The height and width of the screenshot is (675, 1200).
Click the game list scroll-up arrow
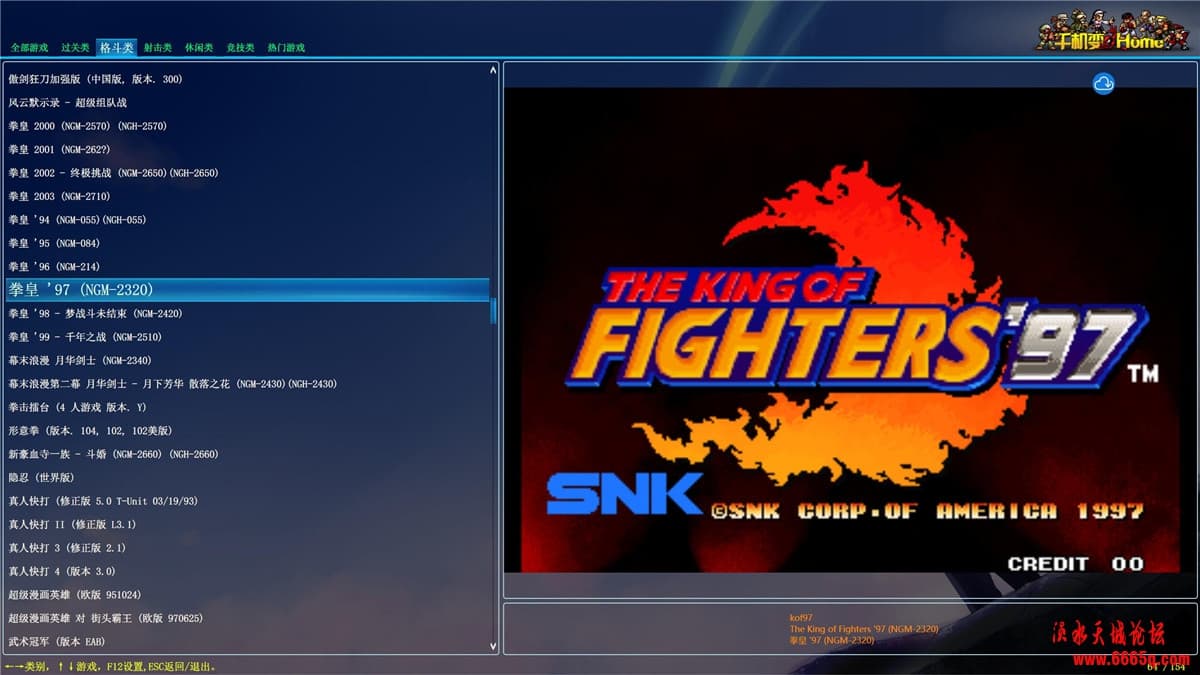(x=493, y=71)
